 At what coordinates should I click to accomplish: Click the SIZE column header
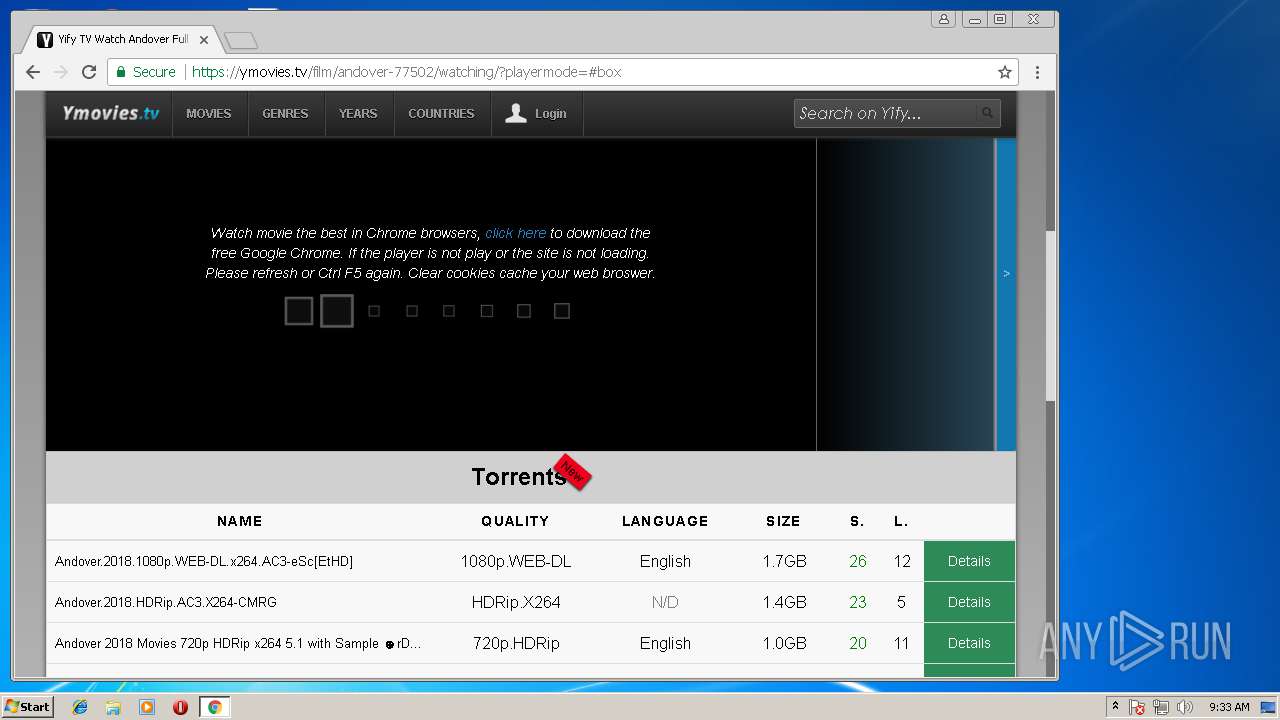click(x=783, y=521)
